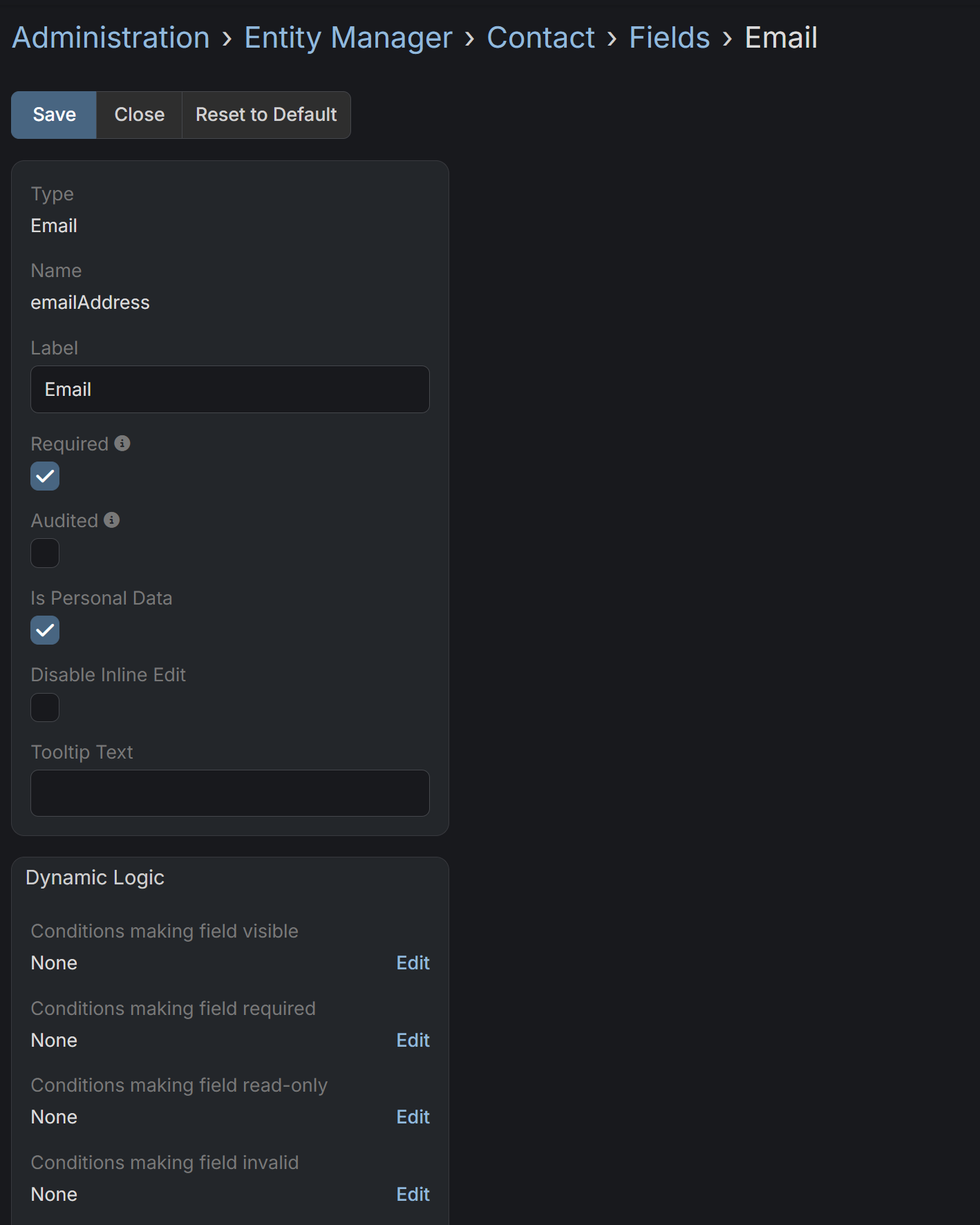Click the Audited info icon

(x=112, y=520)
